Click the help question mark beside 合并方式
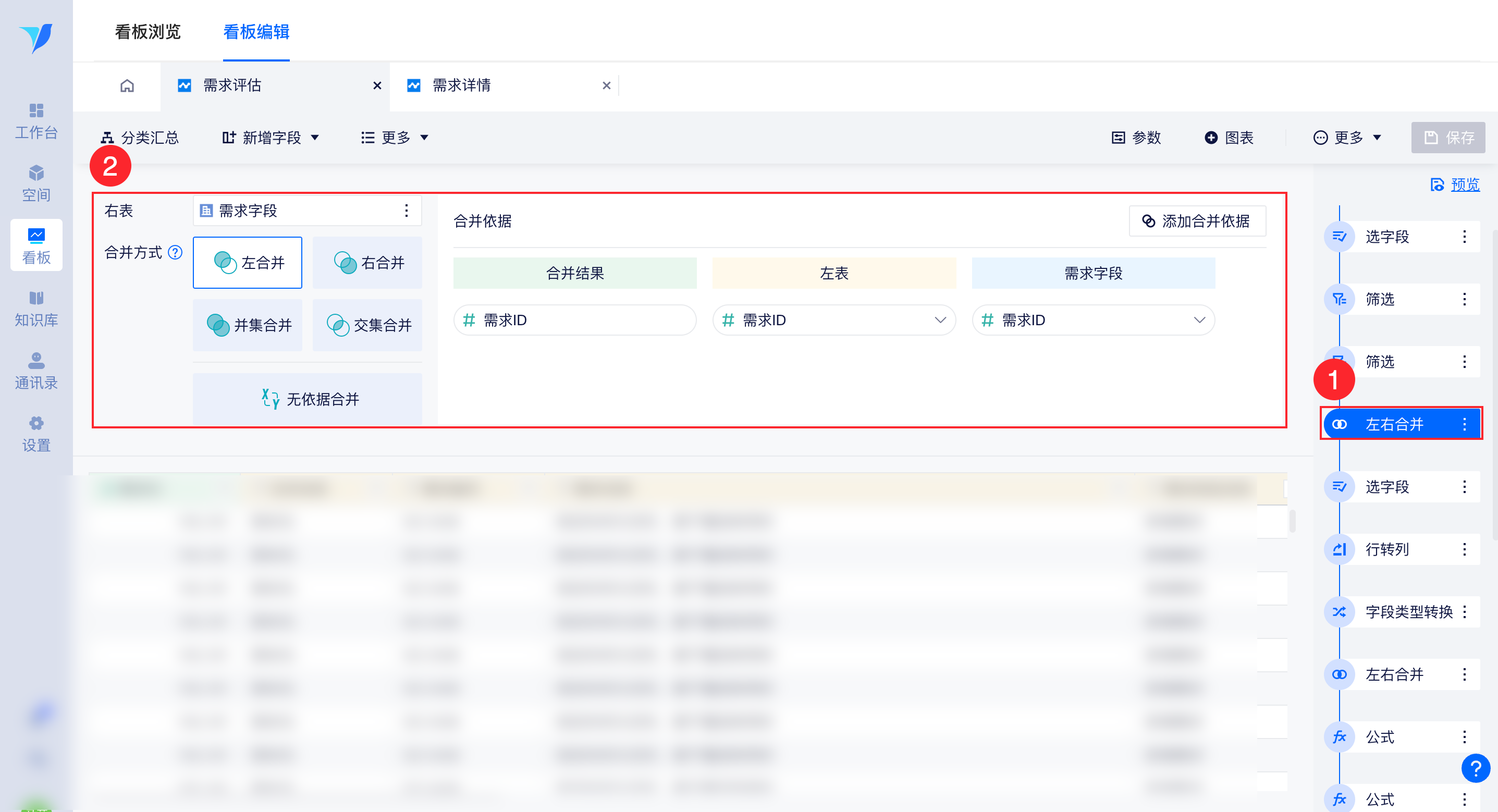 (x=175, y=252)
